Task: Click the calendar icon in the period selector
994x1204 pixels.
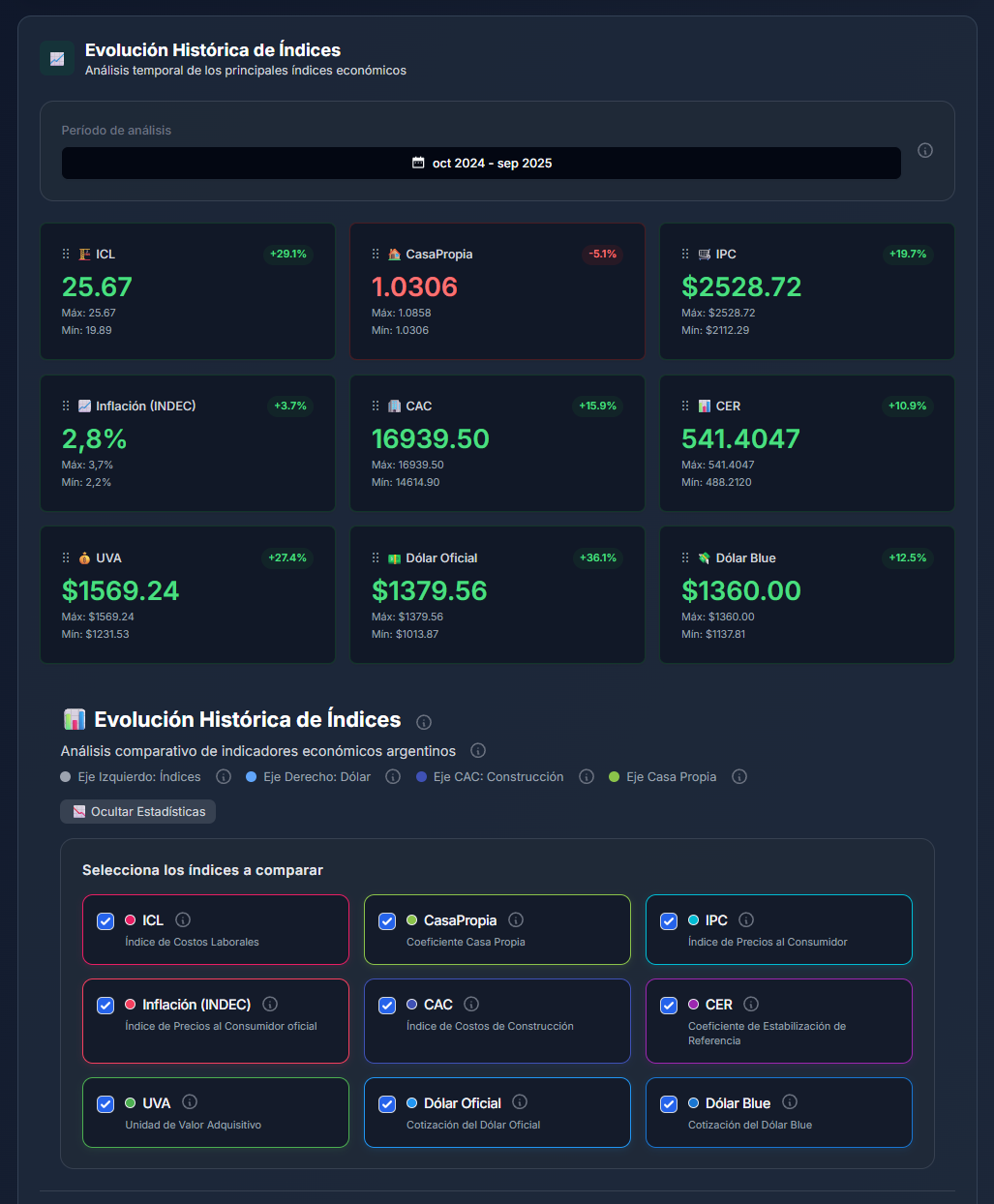Action: point(419,163)
